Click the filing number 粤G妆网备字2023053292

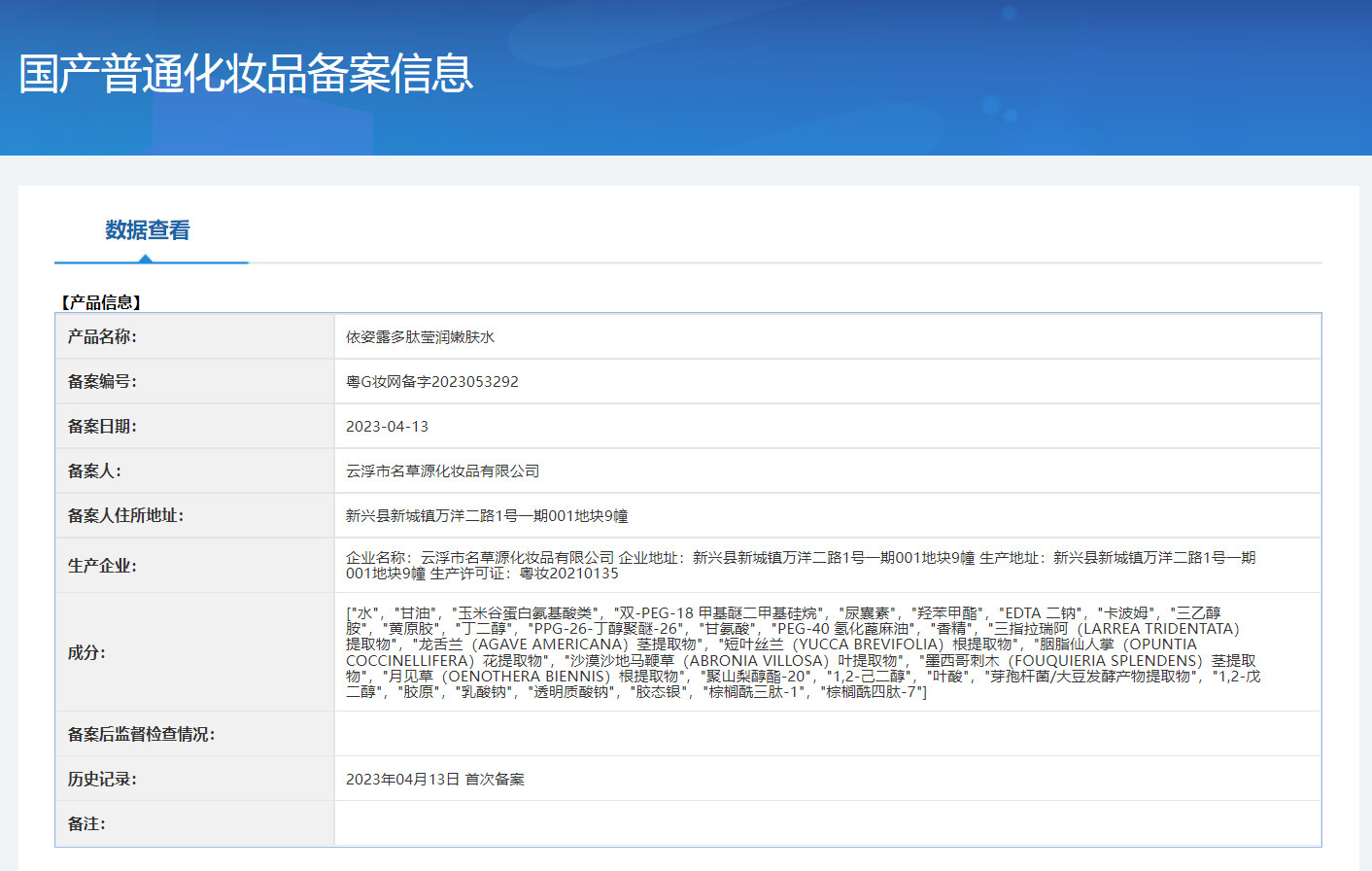coord(431,382)
